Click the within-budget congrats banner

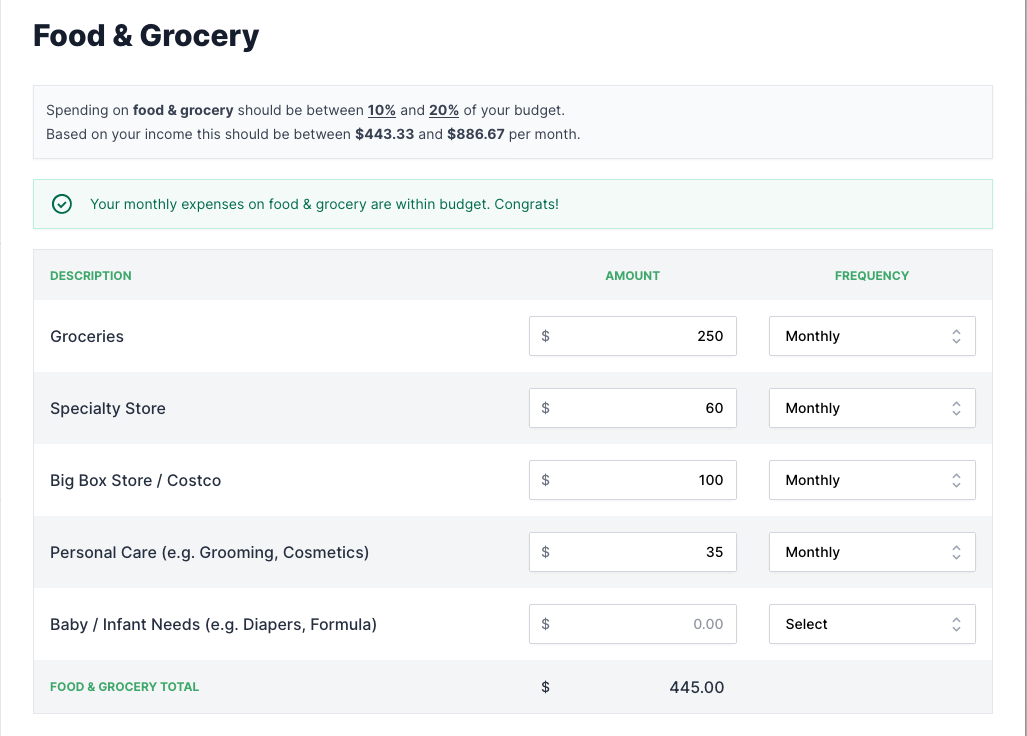(x=513, y=203)
